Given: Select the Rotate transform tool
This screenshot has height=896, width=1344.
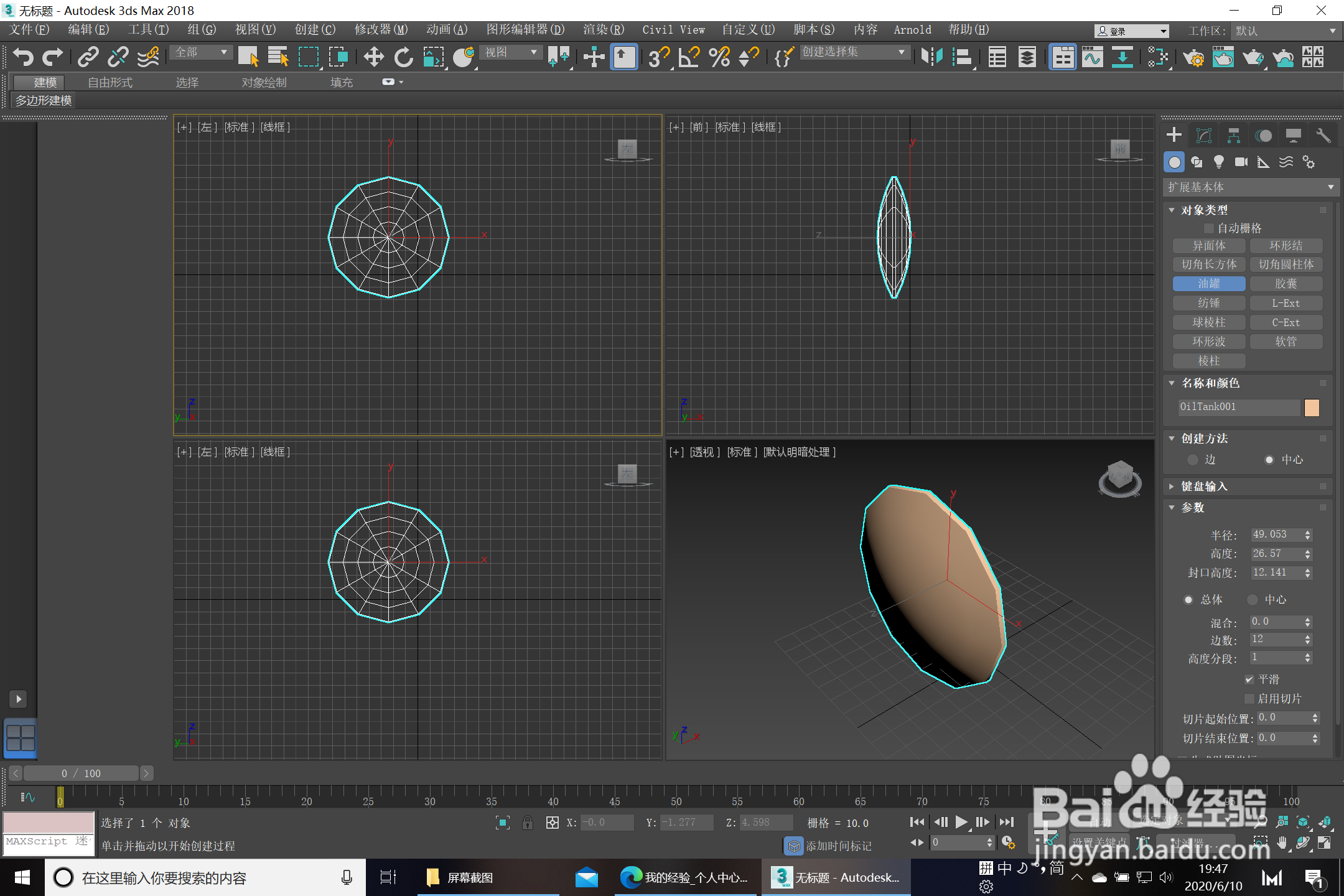Looking at the screenshot, I should [x=403, y=57].
